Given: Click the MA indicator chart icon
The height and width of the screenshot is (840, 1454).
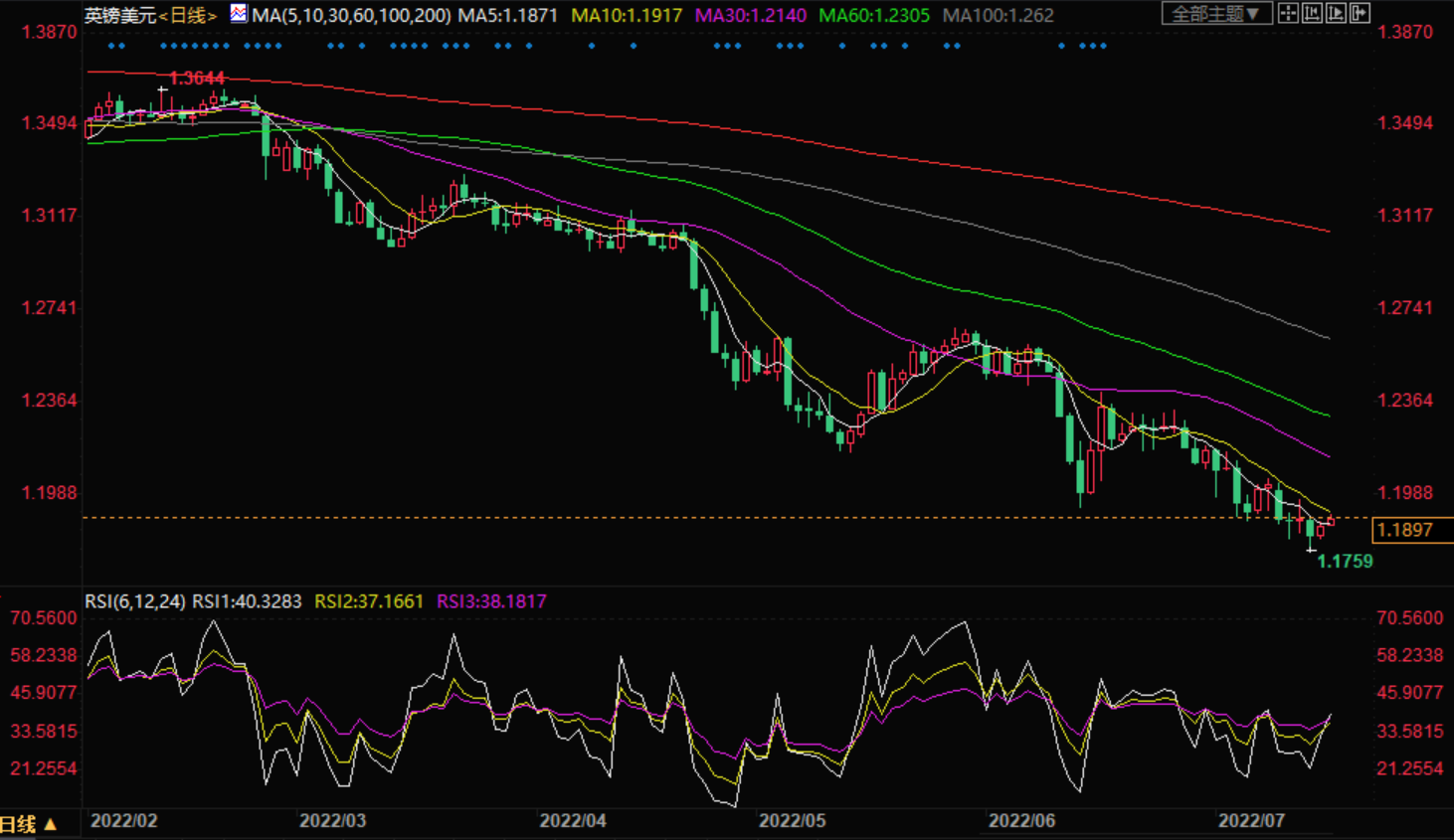Looking at the screenshot, I should [239, 14].
